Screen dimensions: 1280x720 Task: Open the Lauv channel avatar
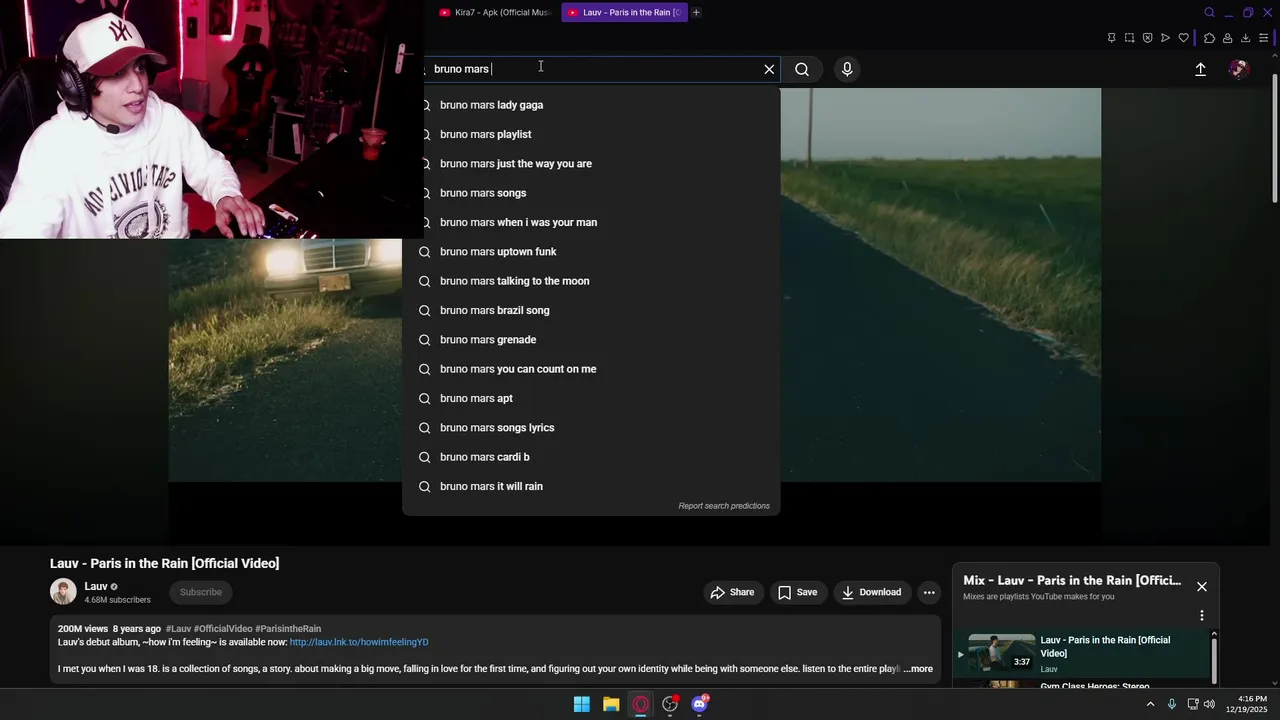coord(63,592)
